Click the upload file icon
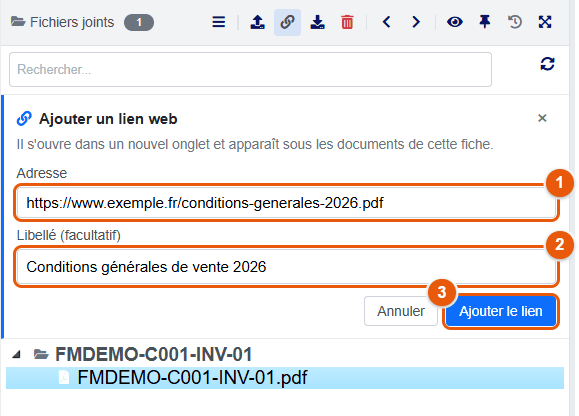Viewport: 579px width, 416px height. pyautogui.click(x=257, y=22)
